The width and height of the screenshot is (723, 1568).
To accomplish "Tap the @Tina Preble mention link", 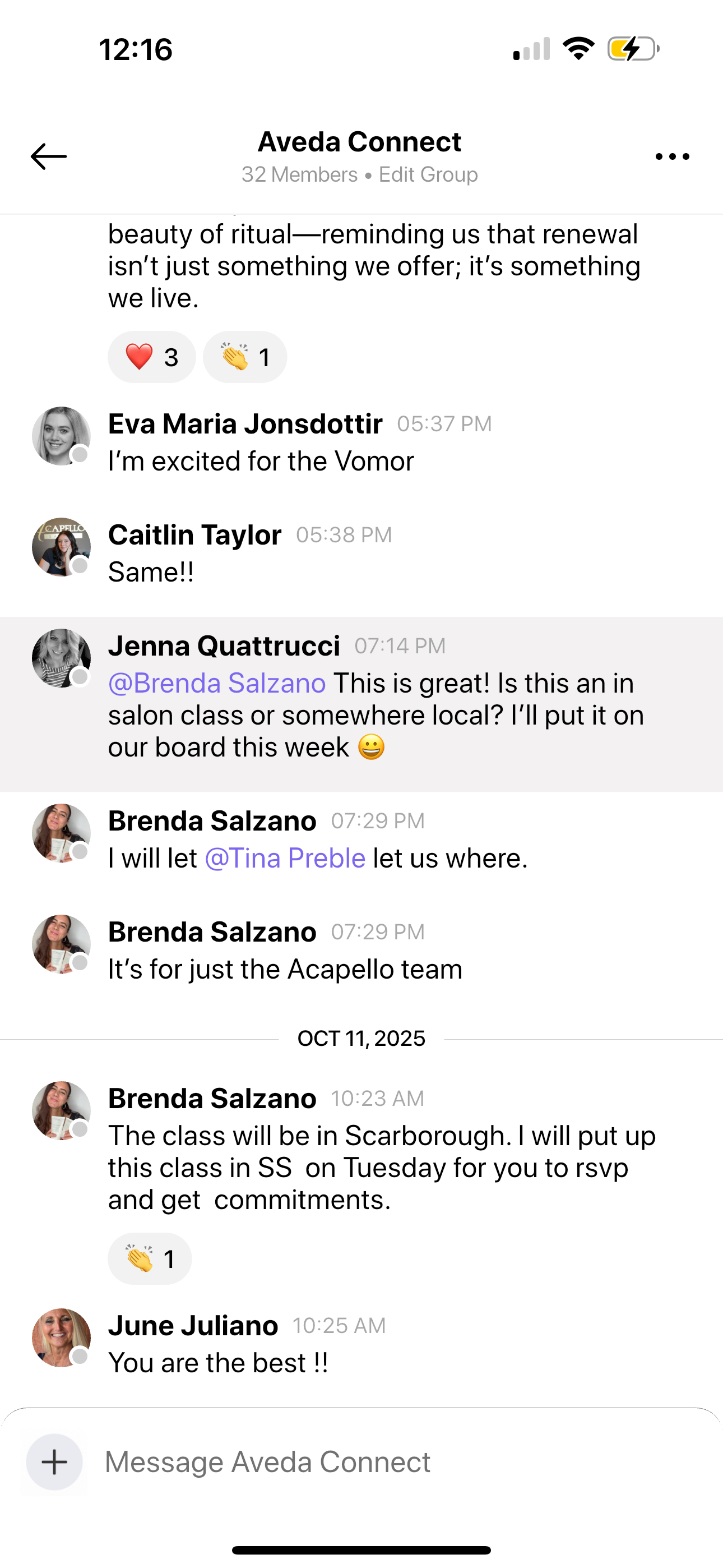I will pos(285,858).
